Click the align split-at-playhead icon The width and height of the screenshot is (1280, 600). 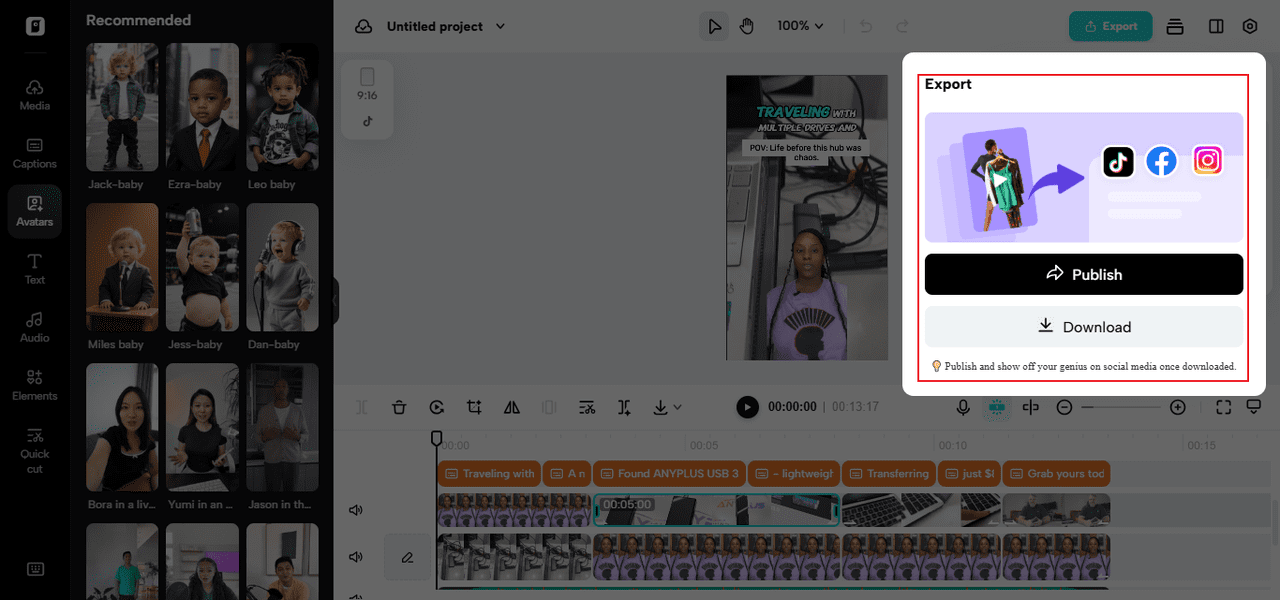click(x=1031, y=407)
